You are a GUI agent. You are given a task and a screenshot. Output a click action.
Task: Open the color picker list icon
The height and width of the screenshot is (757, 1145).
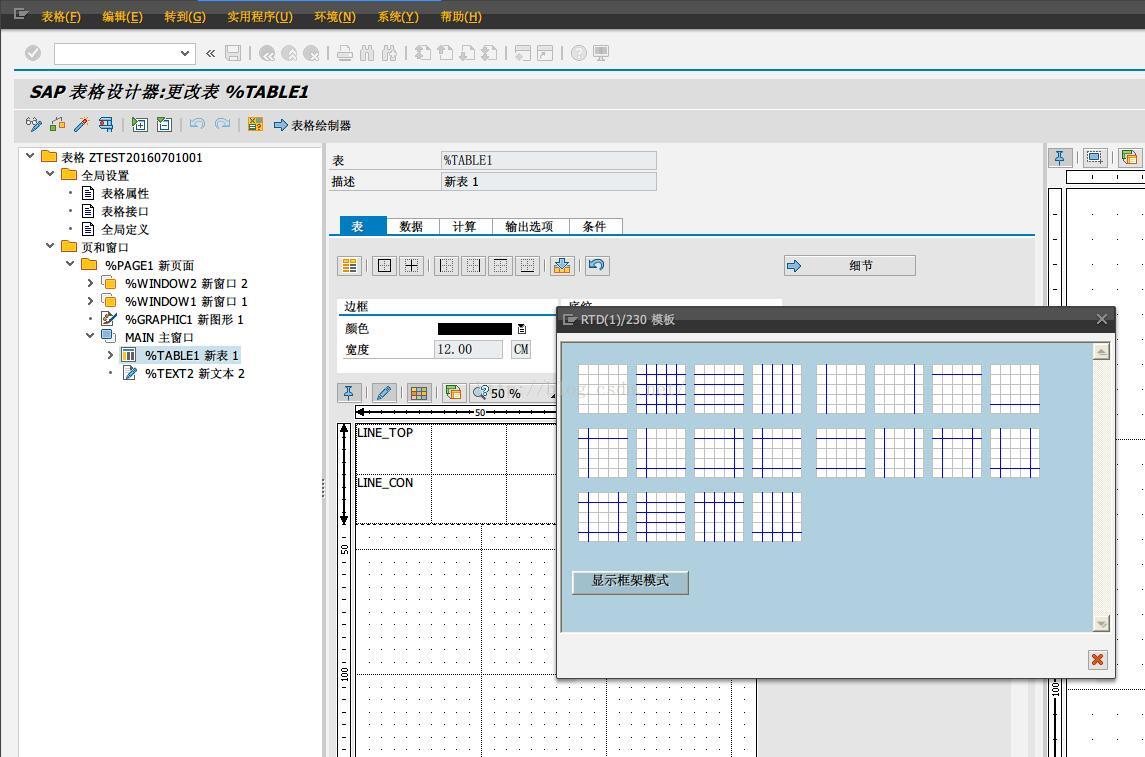pyautogui.click(x=521, y=329)
